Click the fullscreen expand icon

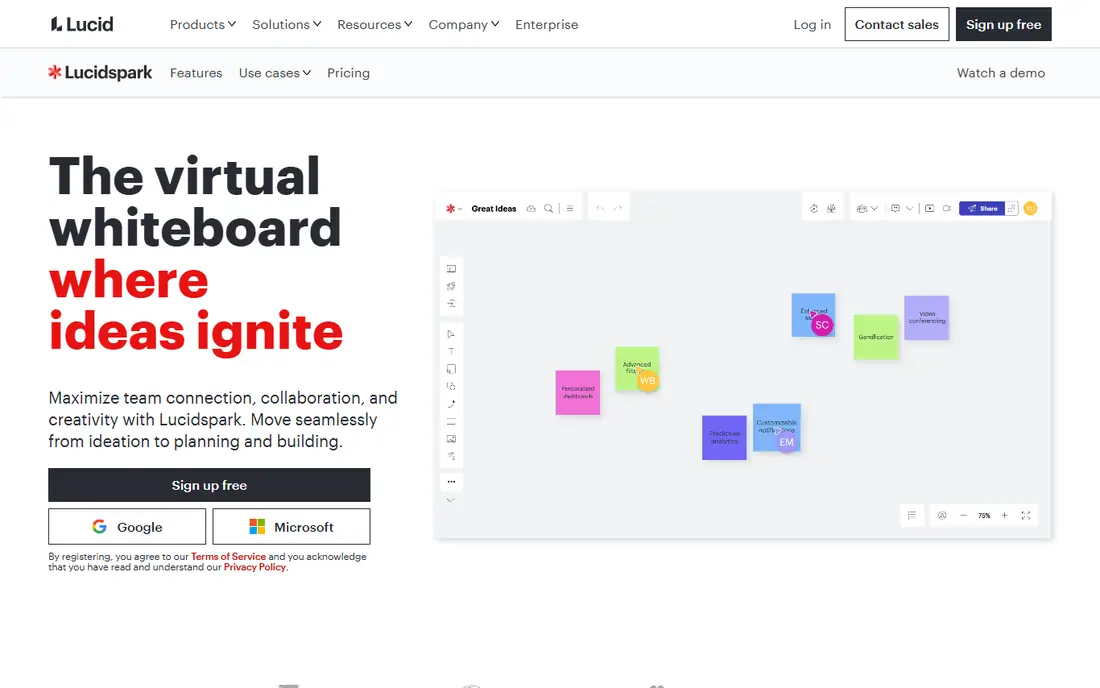tap(1026, 515)
